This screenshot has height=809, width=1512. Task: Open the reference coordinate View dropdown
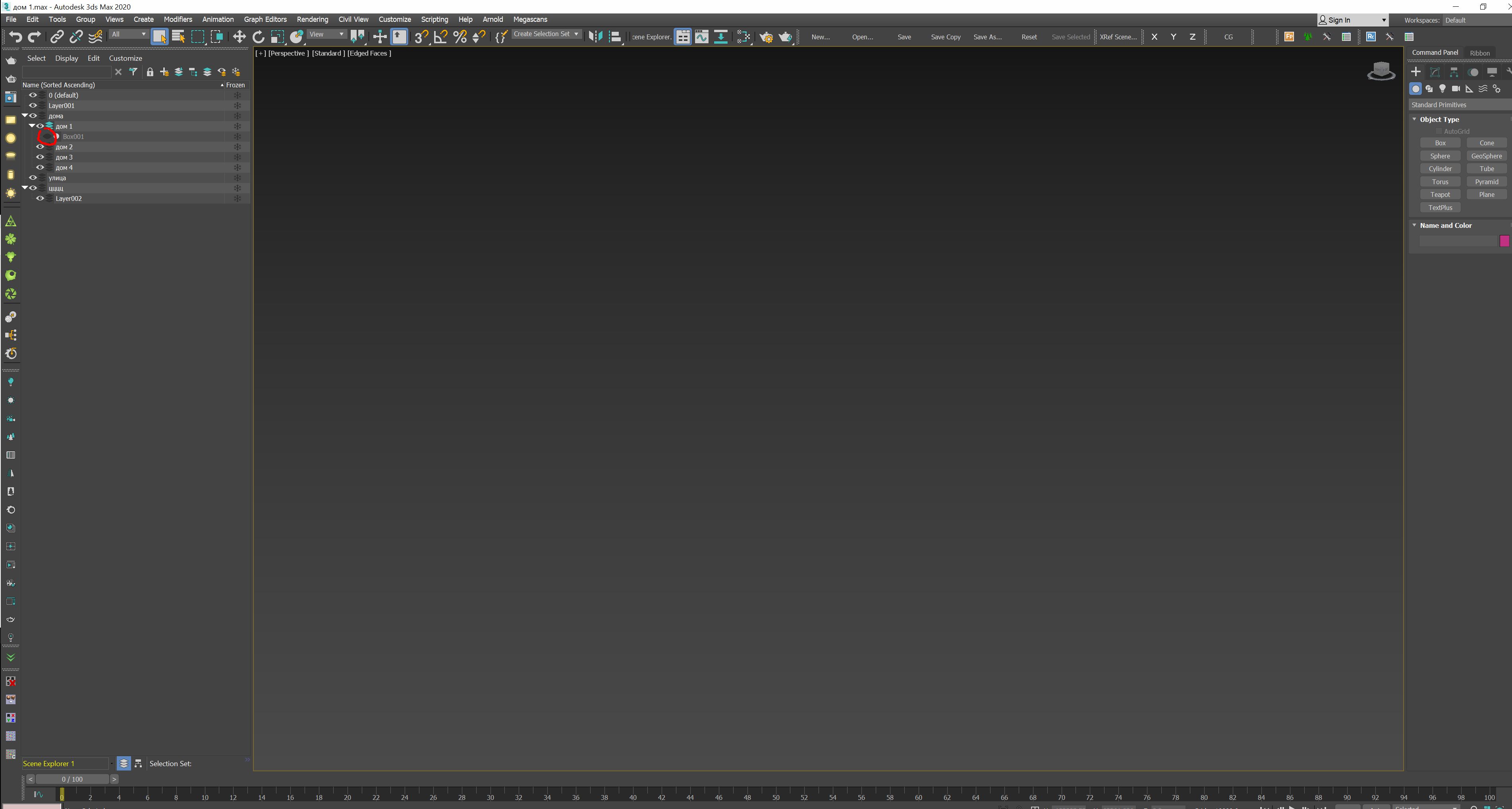(326, 34)
